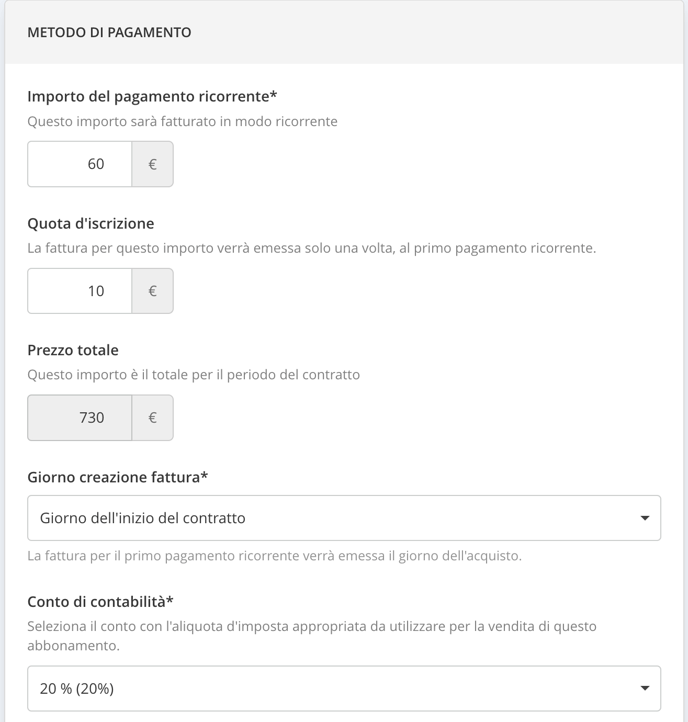Select the Quota d'iscrizione field showing 10
The width and height of the screenshot is (688, 722).
pos(80,291)
